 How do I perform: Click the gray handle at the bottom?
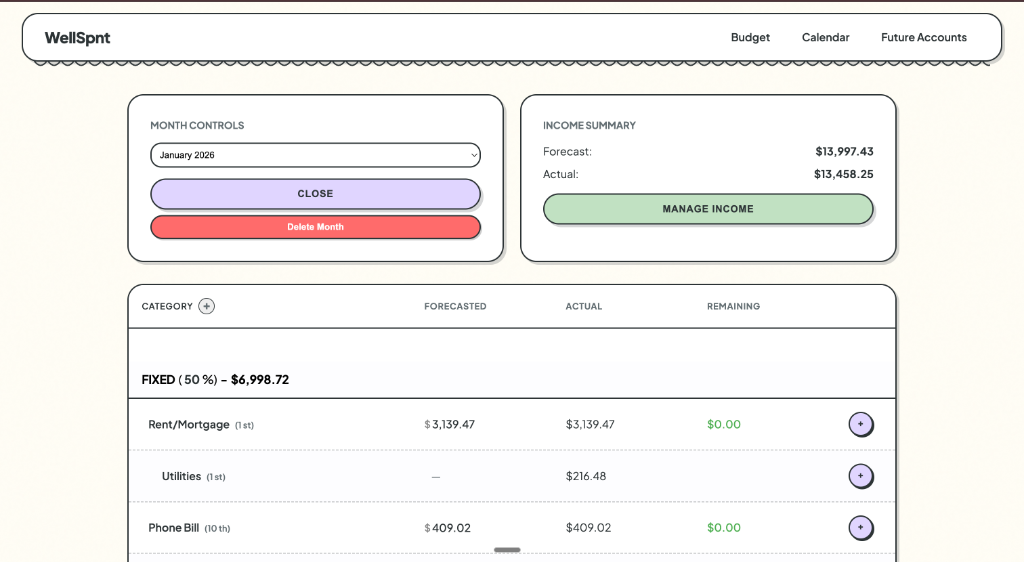tap(507, 550)
